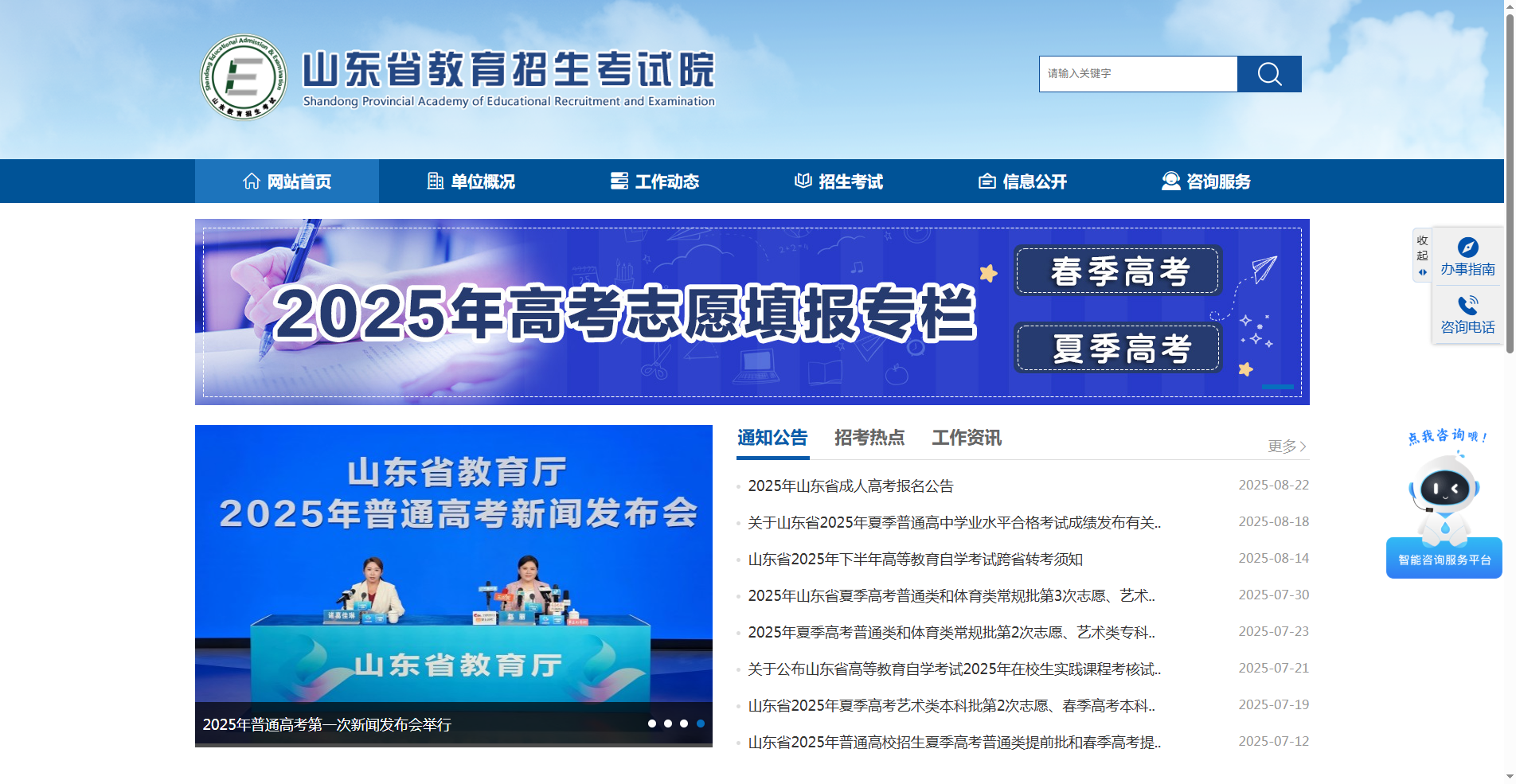
Task: Click the headset icon beside 咨询服务
Action: click(1170, 181)
